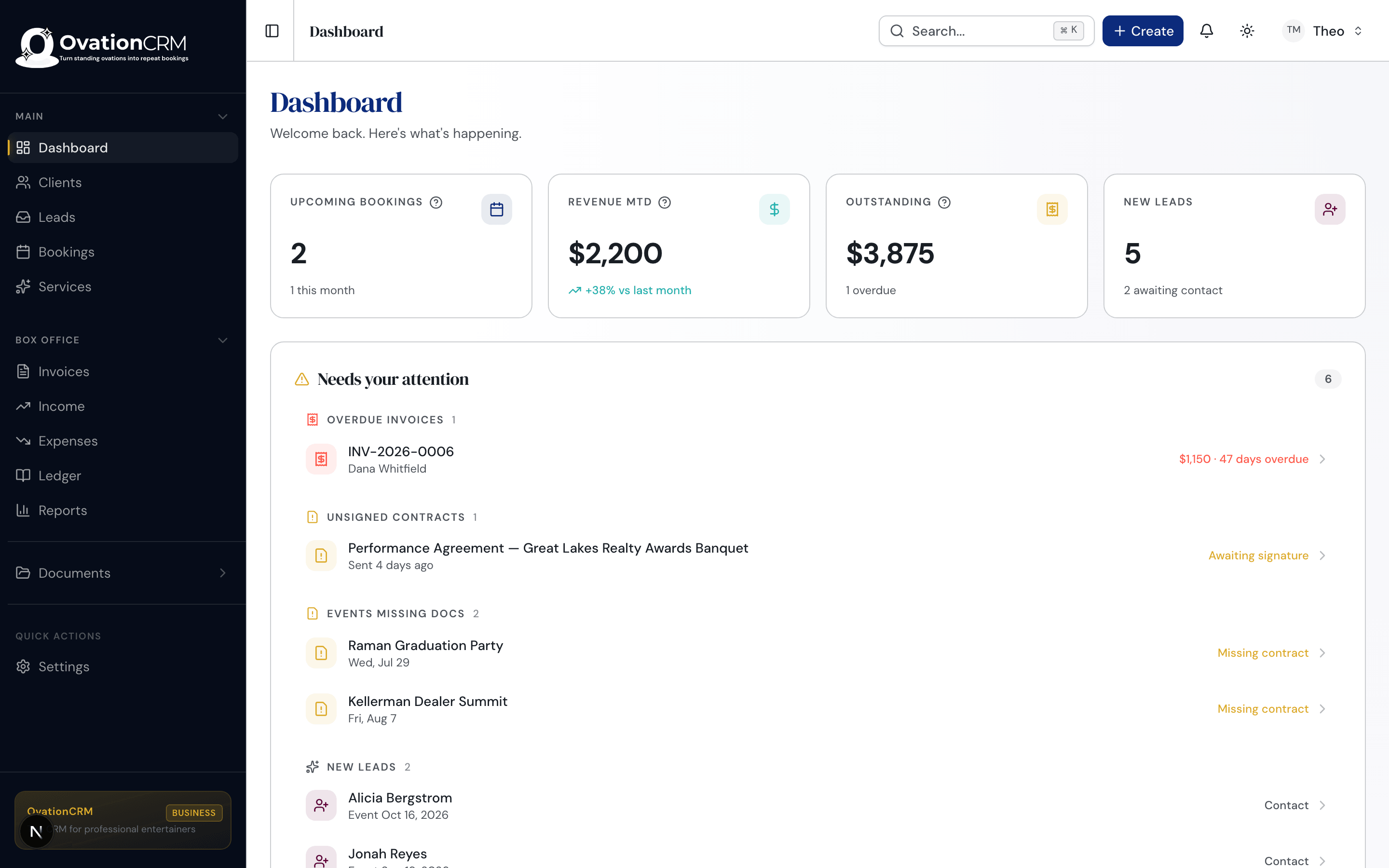Open Leads in sidebar
The width and height of the screenshot is (1389, 868).
click(123, 217)
